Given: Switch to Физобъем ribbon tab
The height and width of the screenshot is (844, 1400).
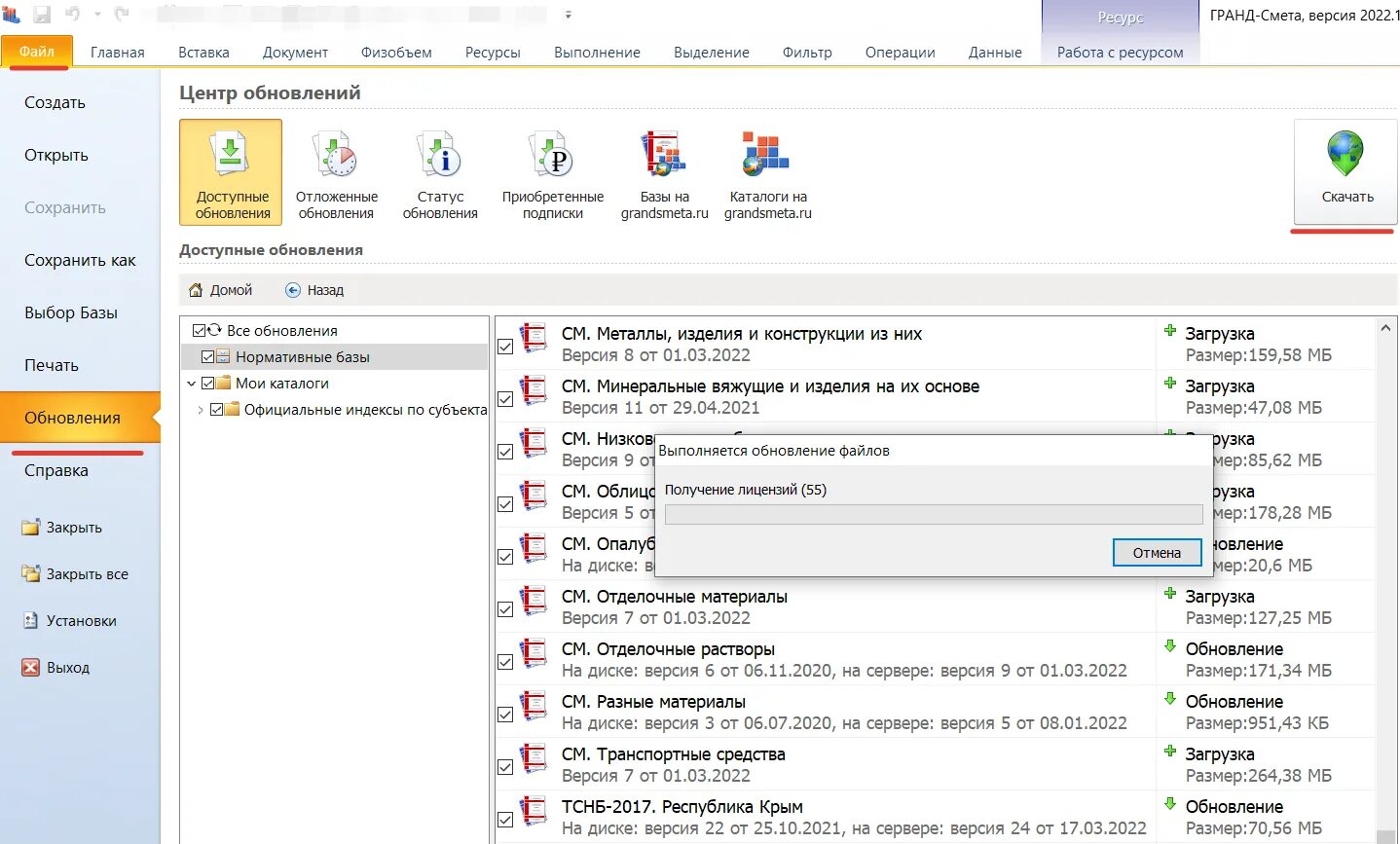Looking at the screenshot, I should click(x=396, y=53).
